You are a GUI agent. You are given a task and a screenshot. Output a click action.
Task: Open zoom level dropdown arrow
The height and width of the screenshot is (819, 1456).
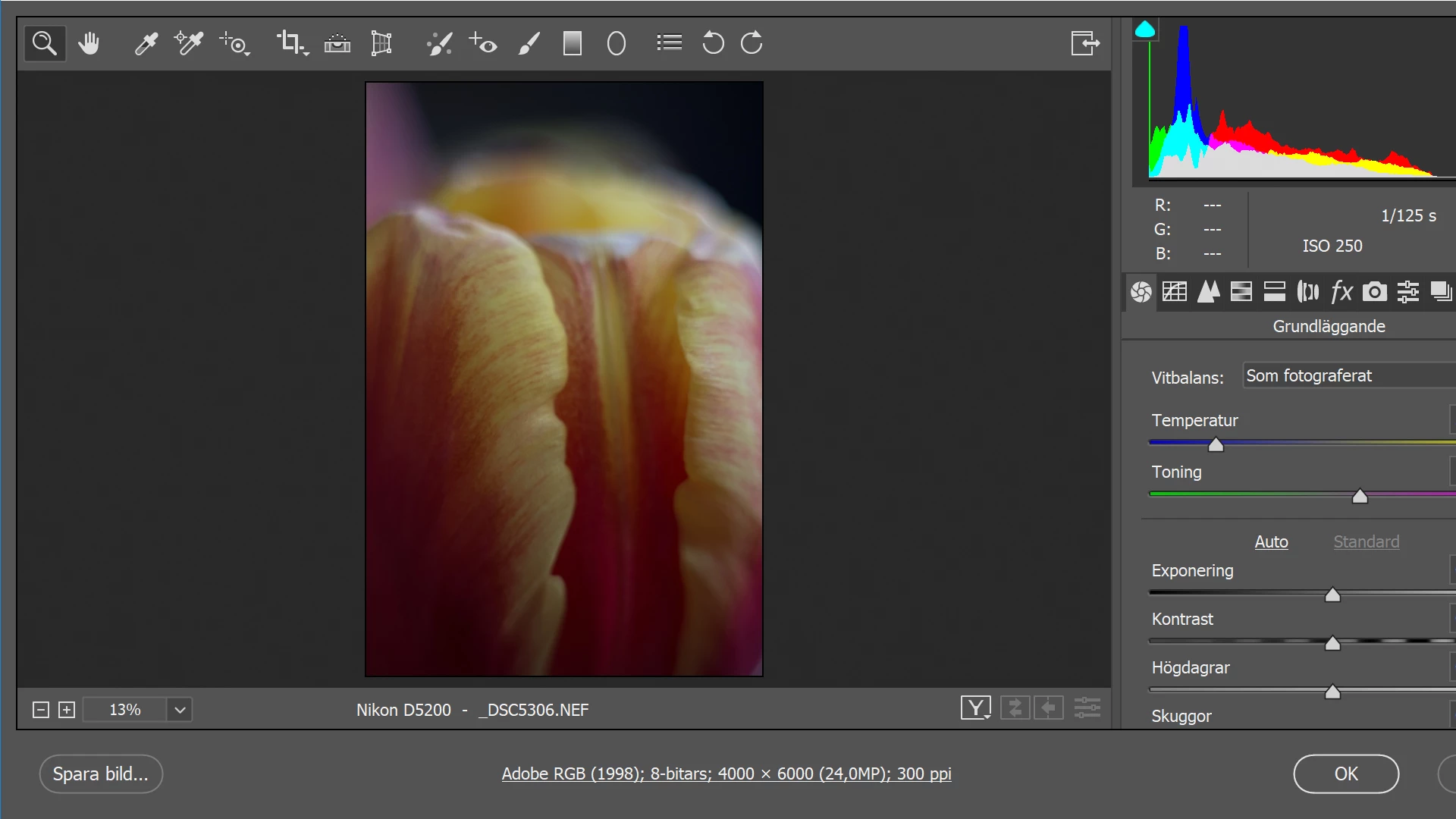[180, 710]
